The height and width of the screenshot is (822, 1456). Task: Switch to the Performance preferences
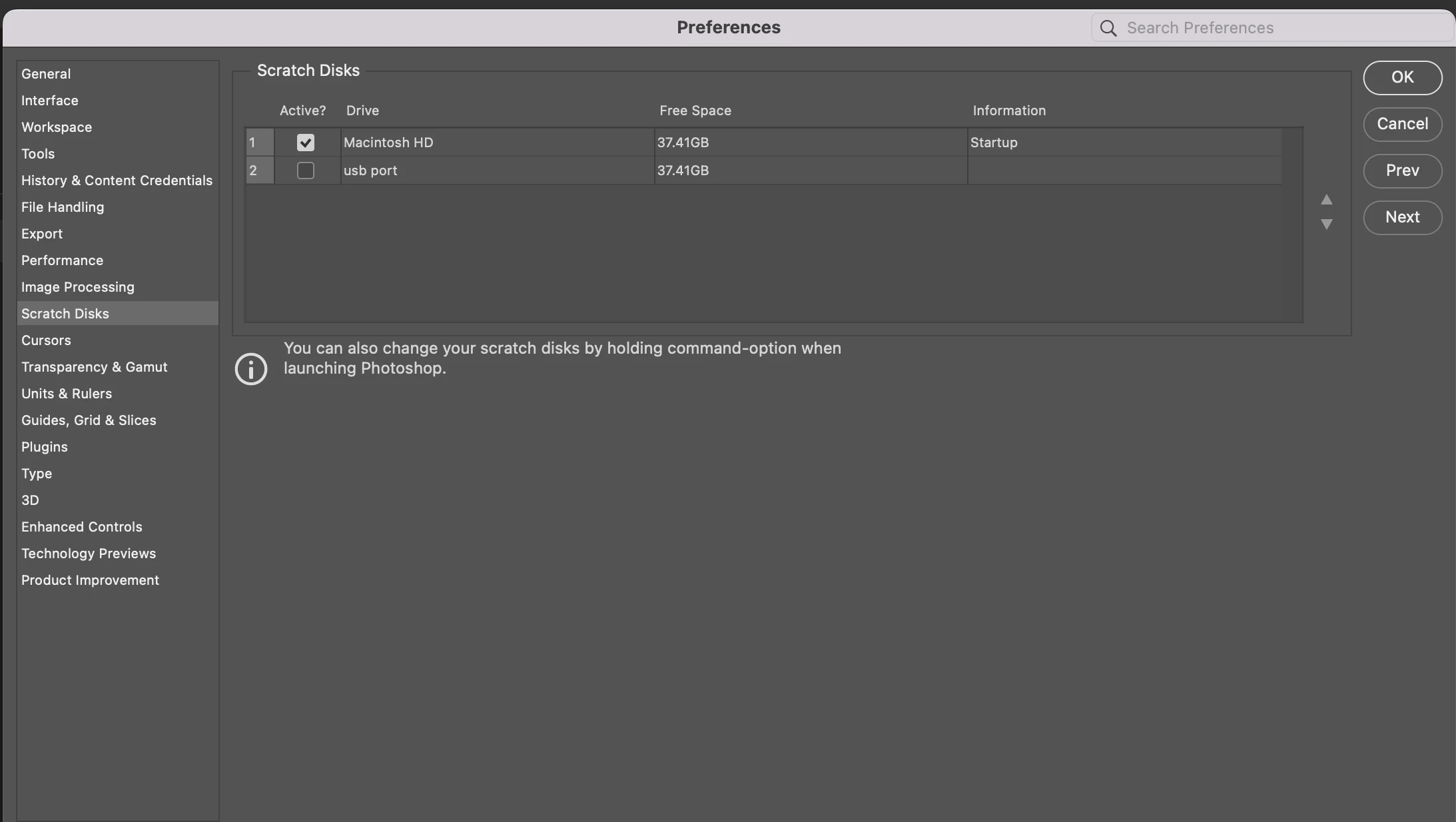coord(62,260)
